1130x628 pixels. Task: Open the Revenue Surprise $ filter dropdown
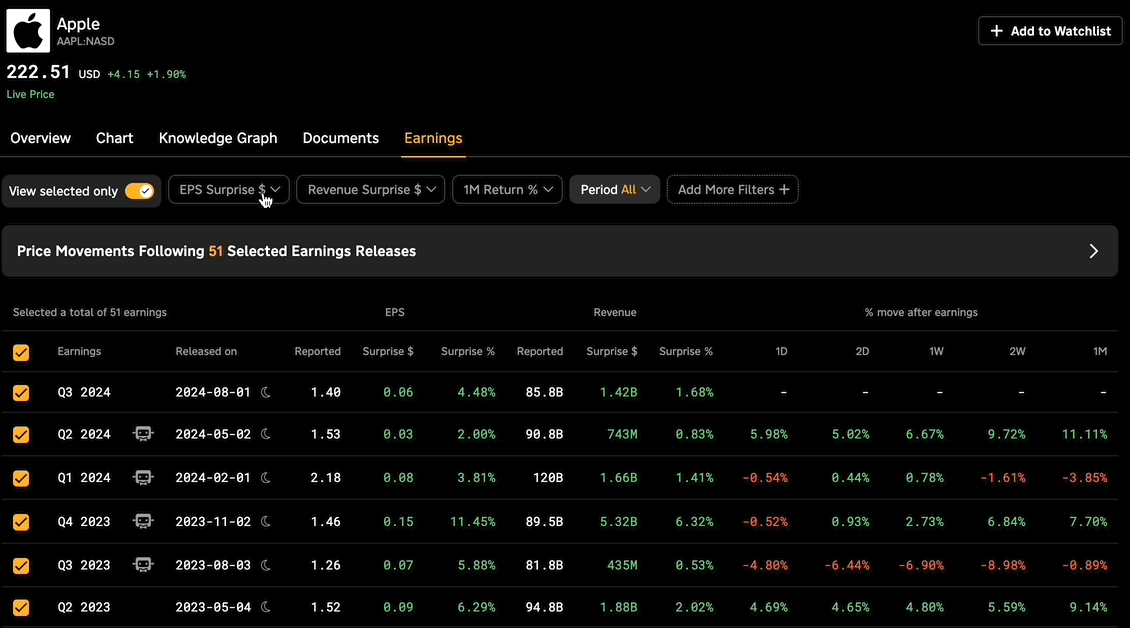(370, 190)
